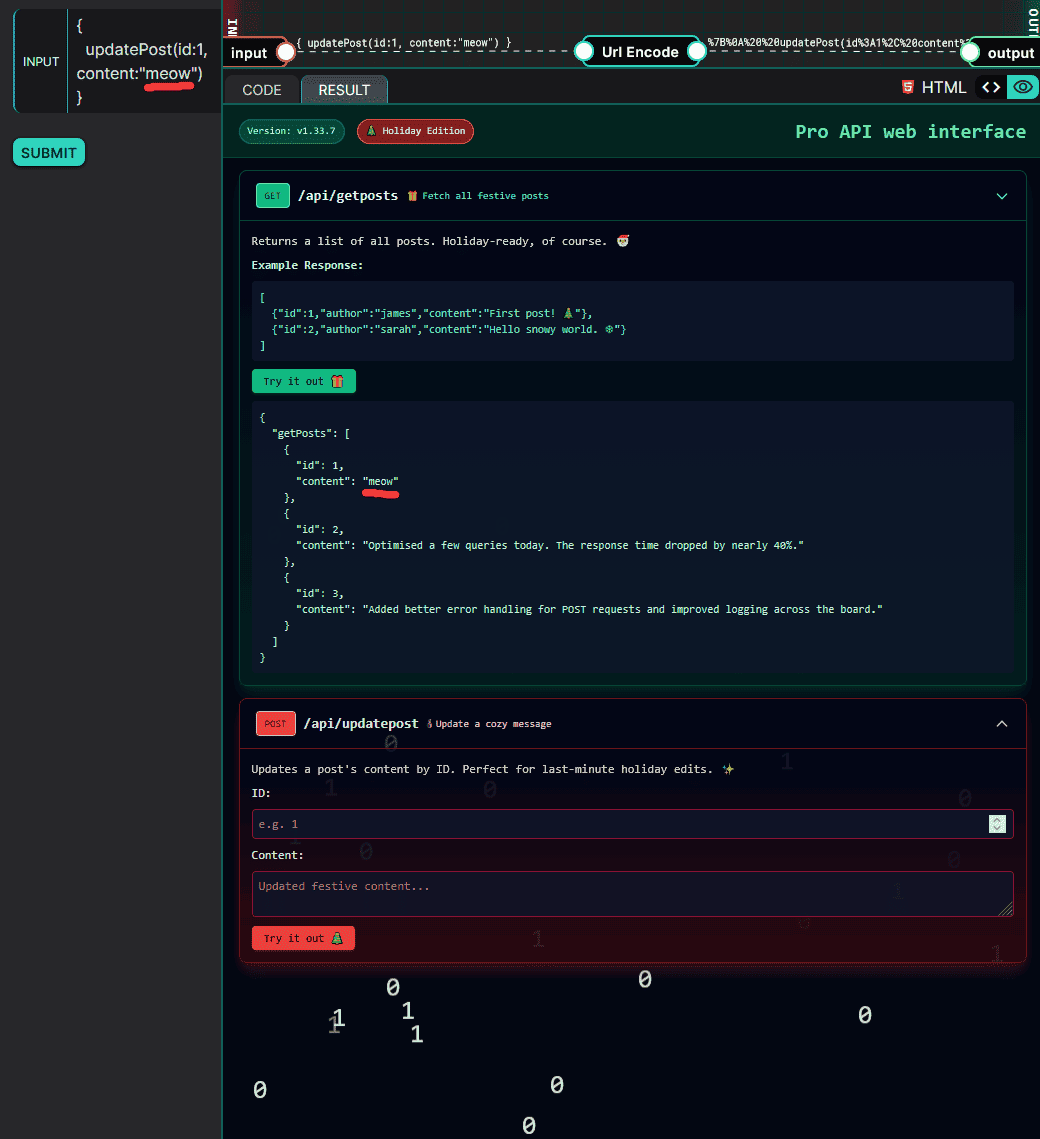Screen dimensions: 1040x1139
Task: Click the red POST method badge
Action: point(275,723)
